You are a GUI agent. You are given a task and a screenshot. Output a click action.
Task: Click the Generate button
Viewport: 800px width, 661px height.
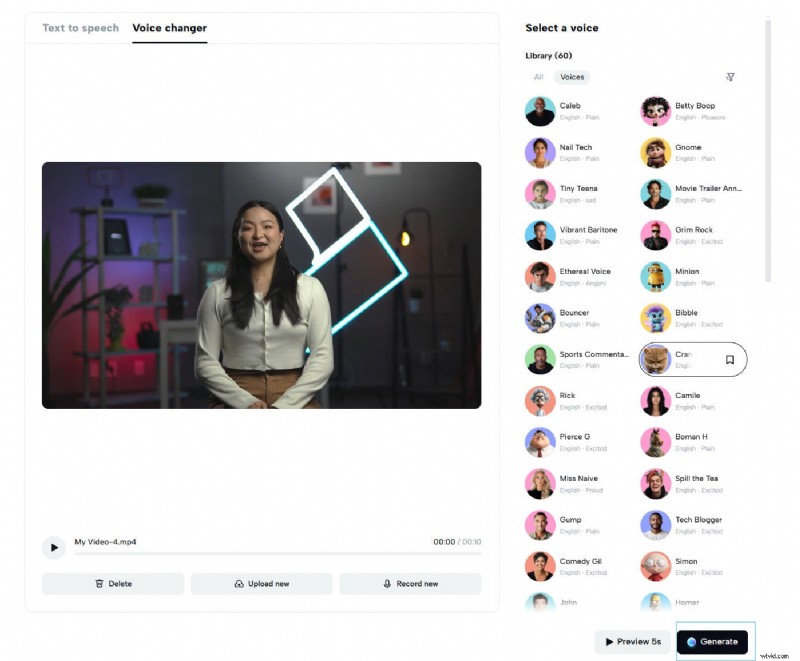[713, 641]
